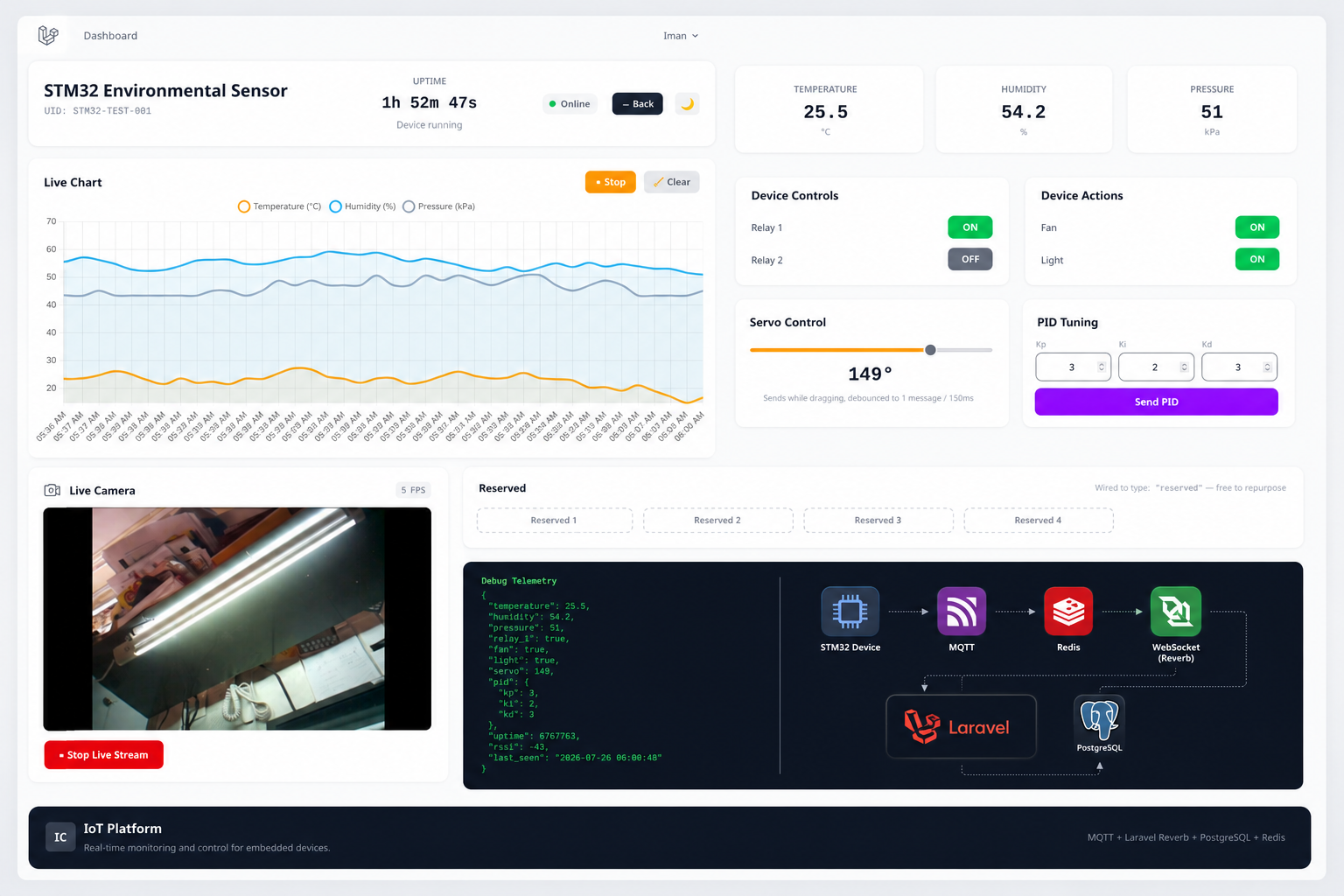Click the Humidity 54.2 reading card
The image size is (1344, 896).
(x=1024, y=109)
